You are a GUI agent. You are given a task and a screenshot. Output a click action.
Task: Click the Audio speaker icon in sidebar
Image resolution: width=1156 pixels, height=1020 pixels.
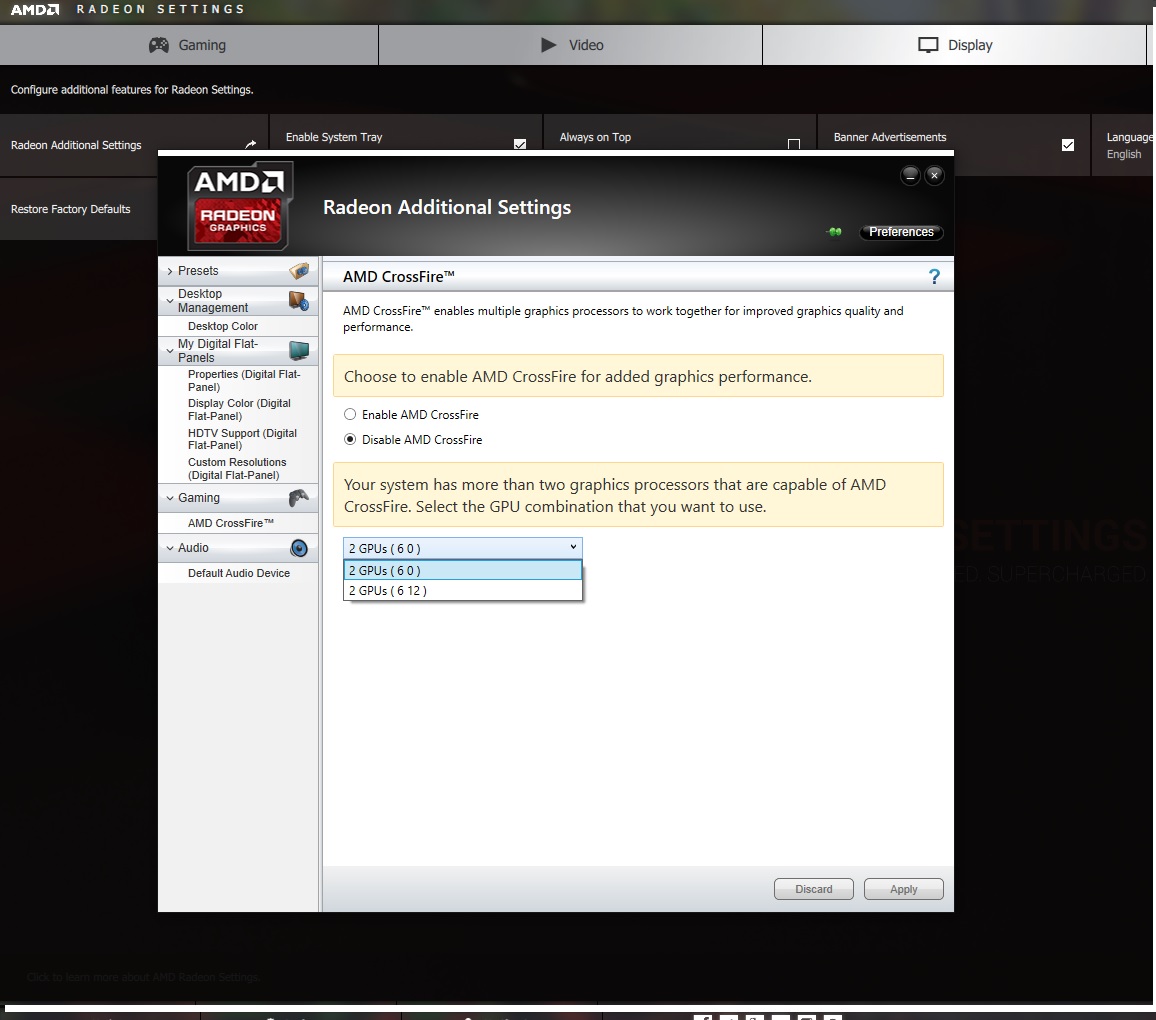click(298, 548)
